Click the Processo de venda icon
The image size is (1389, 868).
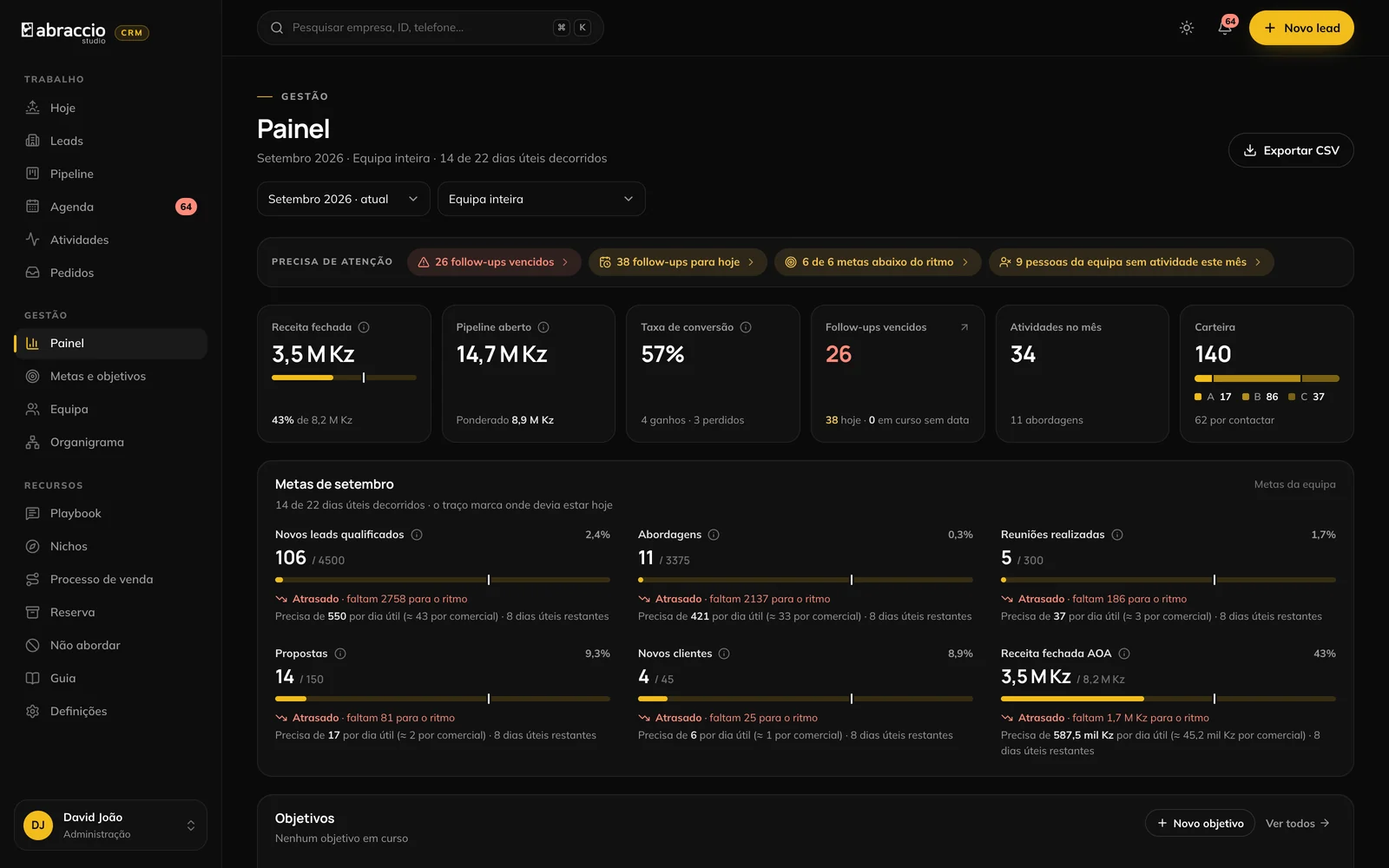pos(33,579)
